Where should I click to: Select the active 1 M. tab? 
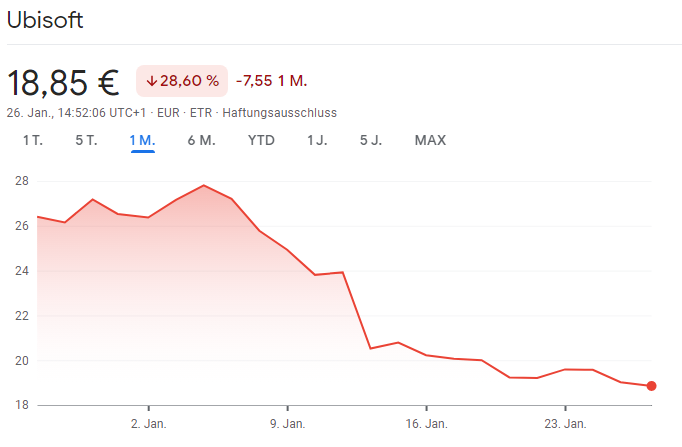(x=142, y=140)
